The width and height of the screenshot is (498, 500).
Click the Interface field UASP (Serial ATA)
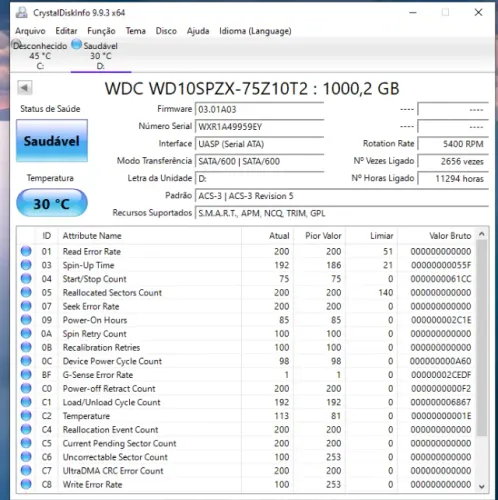[260, 144]
